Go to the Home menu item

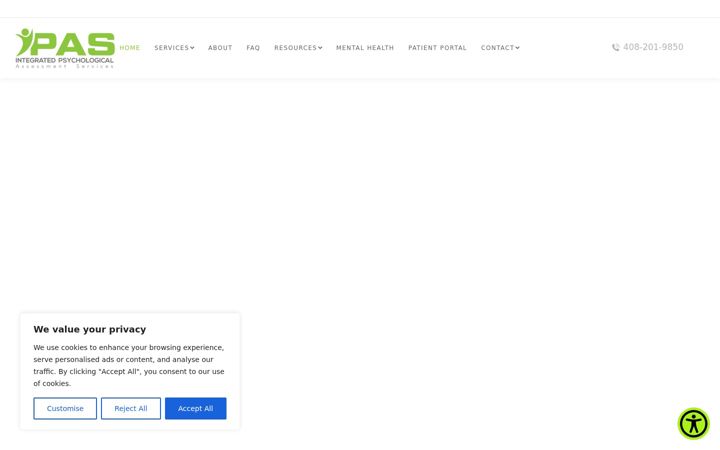coord(129,48)
